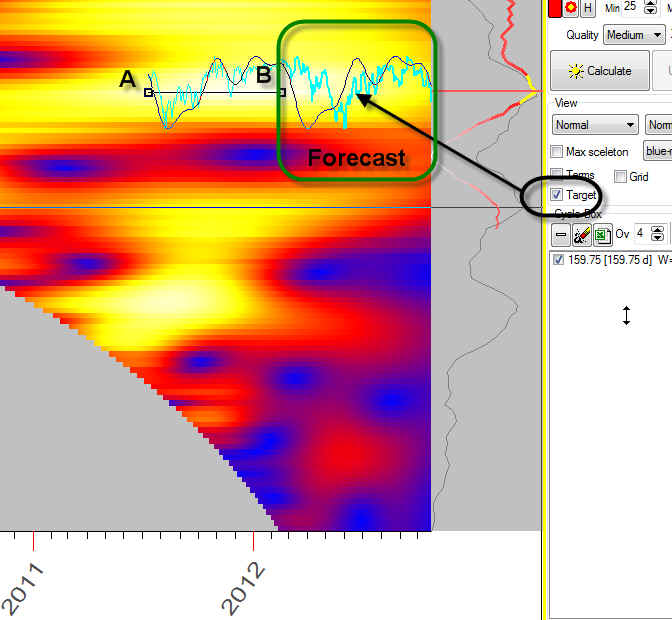The width and height of the screenshot is (672, 620).
Task: Enable the Max sceleton checkbox
Action: (x=557, y=152)
